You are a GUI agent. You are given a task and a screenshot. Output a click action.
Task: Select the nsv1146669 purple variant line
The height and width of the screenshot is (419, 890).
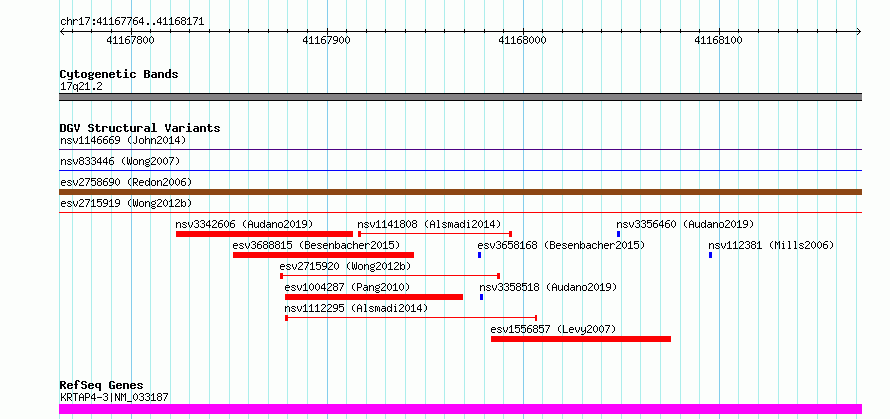coord(460,150)
